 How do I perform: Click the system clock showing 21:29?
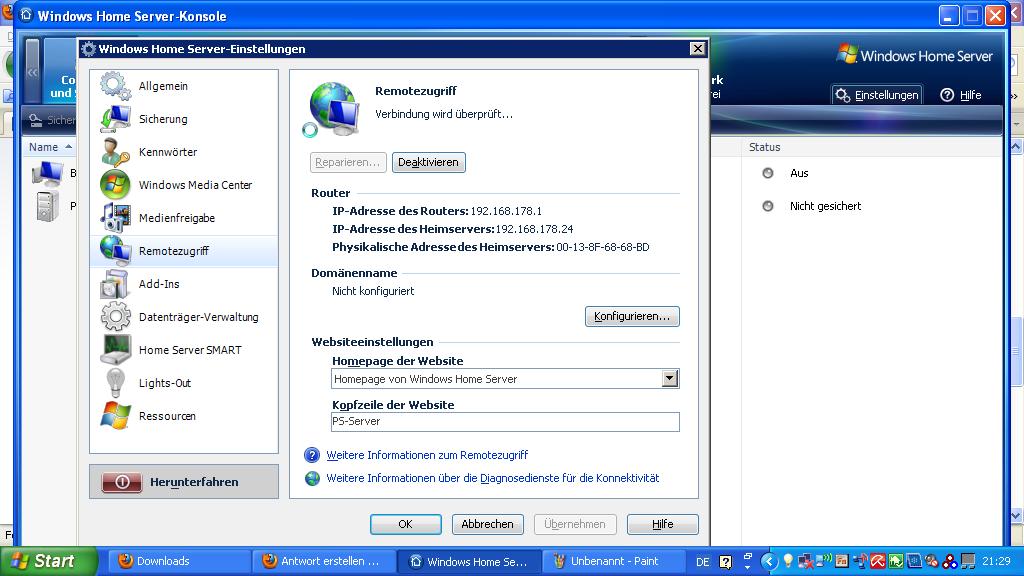click(996, 561)
